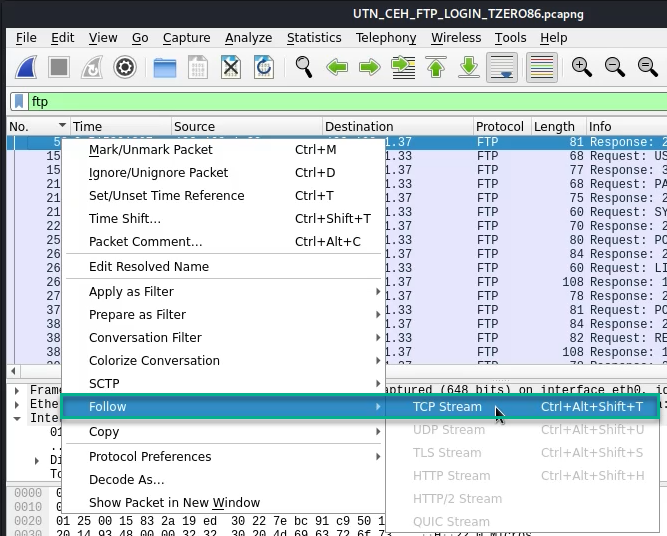The image size is (667, 536).
Task: Expand Apply as Filter submenu
Action: click(223, 292)
